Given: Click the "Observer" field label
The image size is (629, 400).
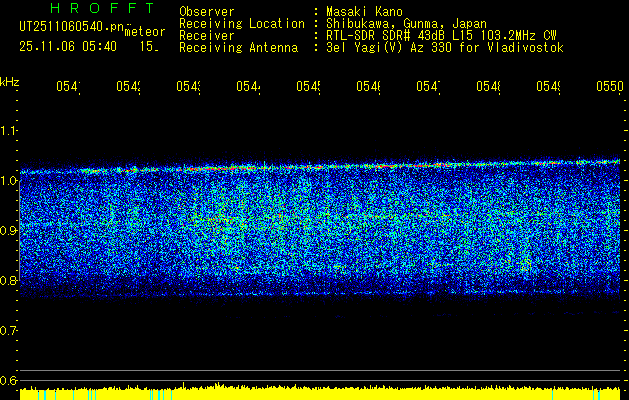Looking at the screenshot, I should click(207, 12).
